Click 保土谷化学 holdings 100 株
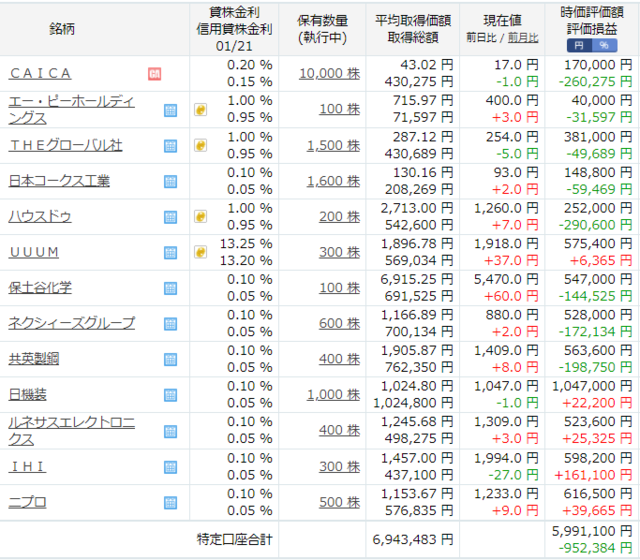The width and height of the screenshot is (640, 560). pyautogui.click(x=340, y=288)
